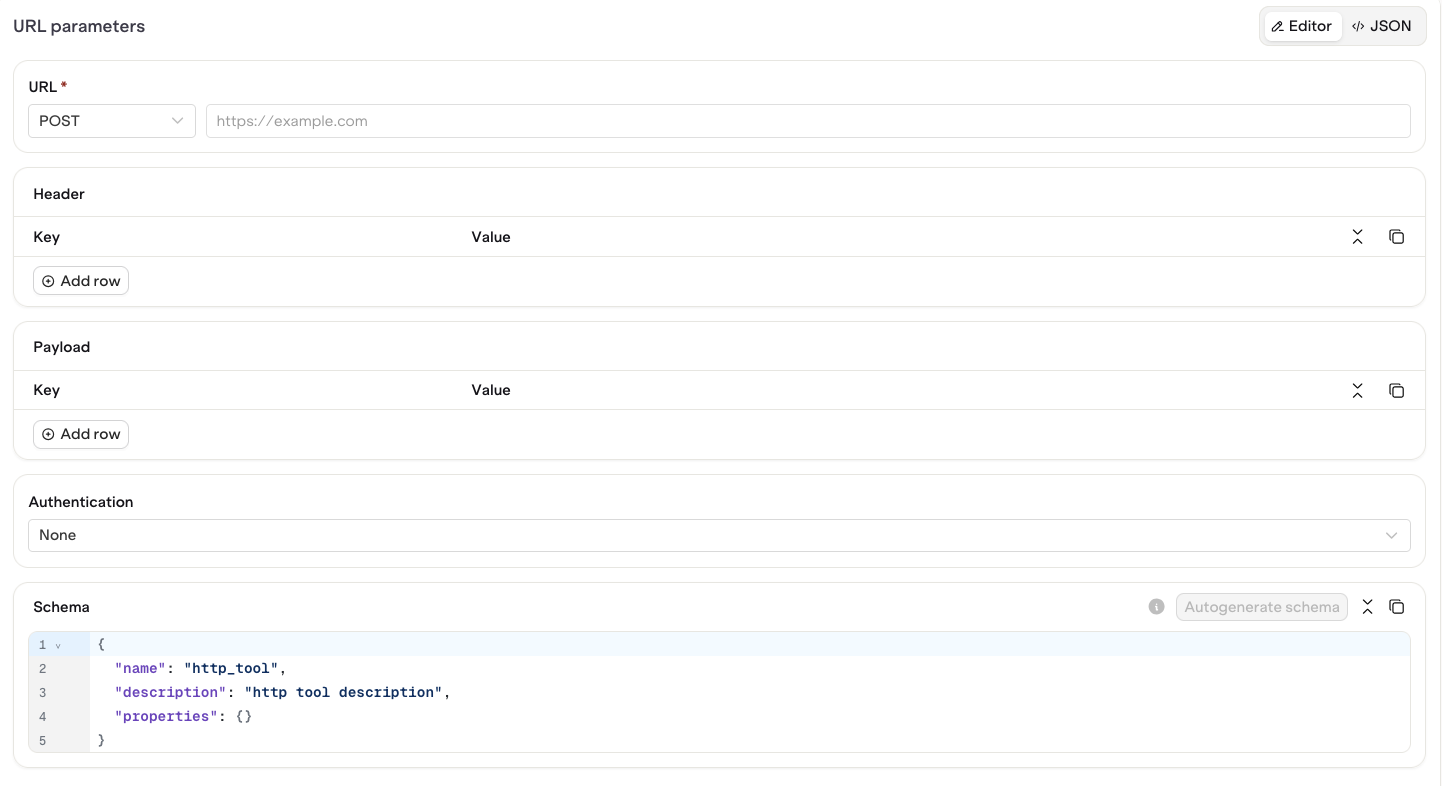Click the URL input field
This screenshot has height=786, width=1442.
pyautogui.click(x=808, y=120)
